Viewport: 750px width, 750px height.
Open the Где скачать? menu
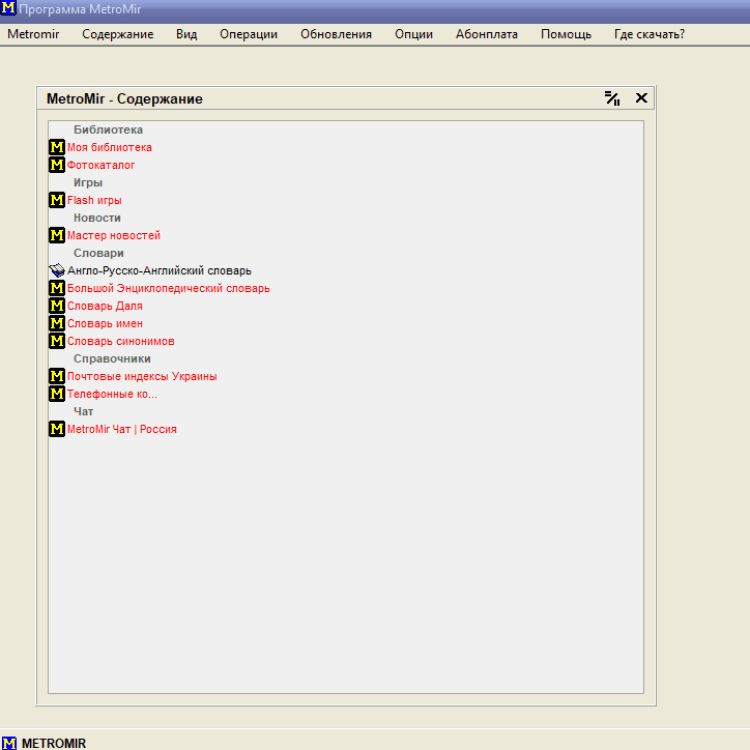click(x=650, y=34)
